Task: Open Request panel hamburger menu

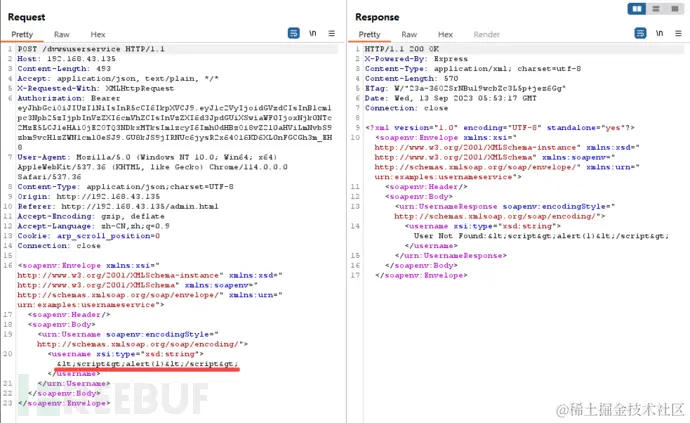Action: coord(331,33)
